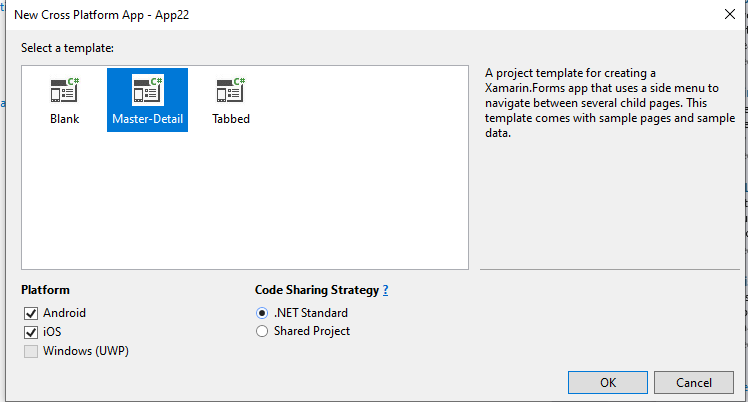Dismiss the dialog with Cancel
The width and height of the screenshot is (748, 402).
tap(694, 382)
